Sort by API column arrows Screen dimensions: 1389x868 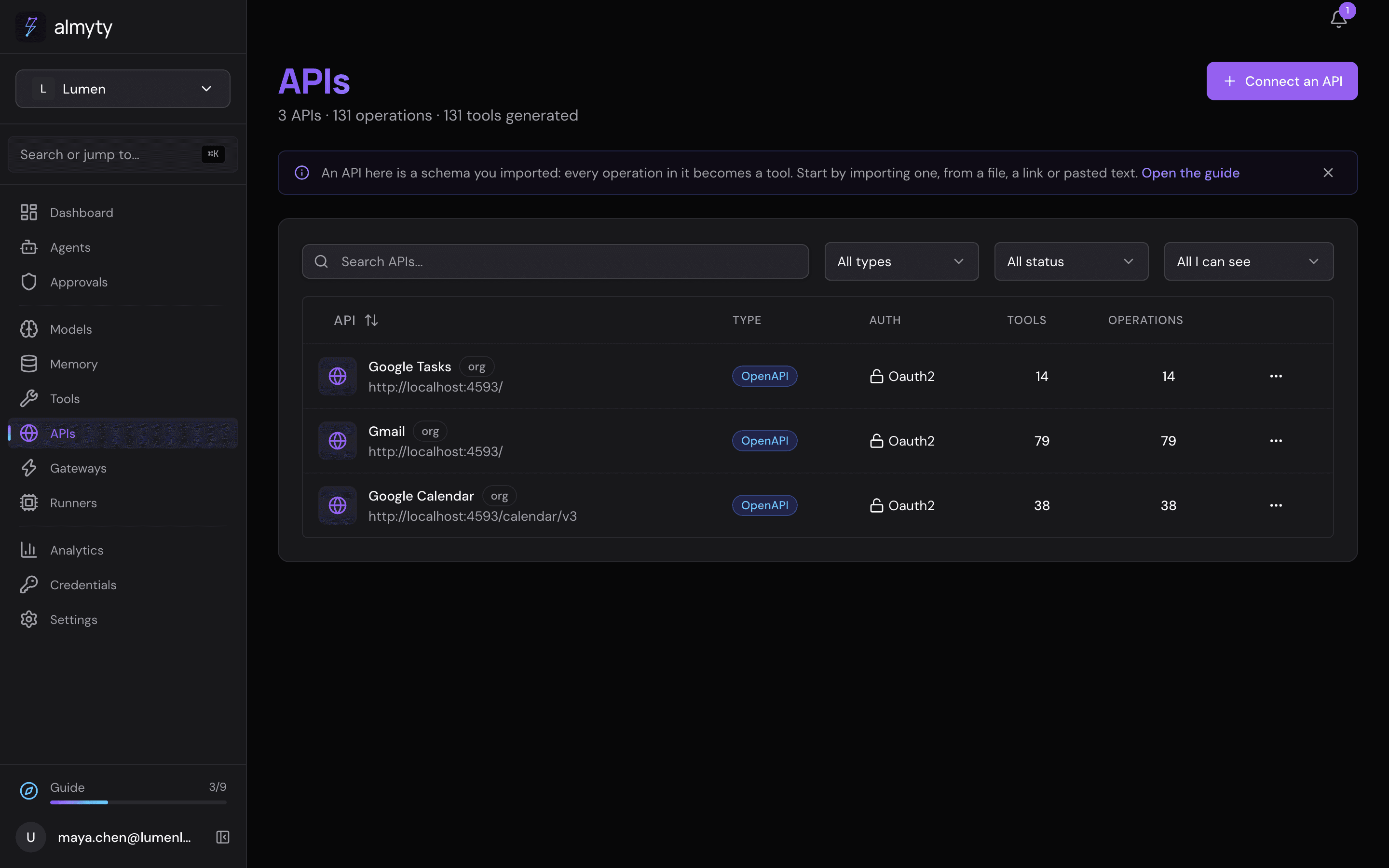click(371, 320)
